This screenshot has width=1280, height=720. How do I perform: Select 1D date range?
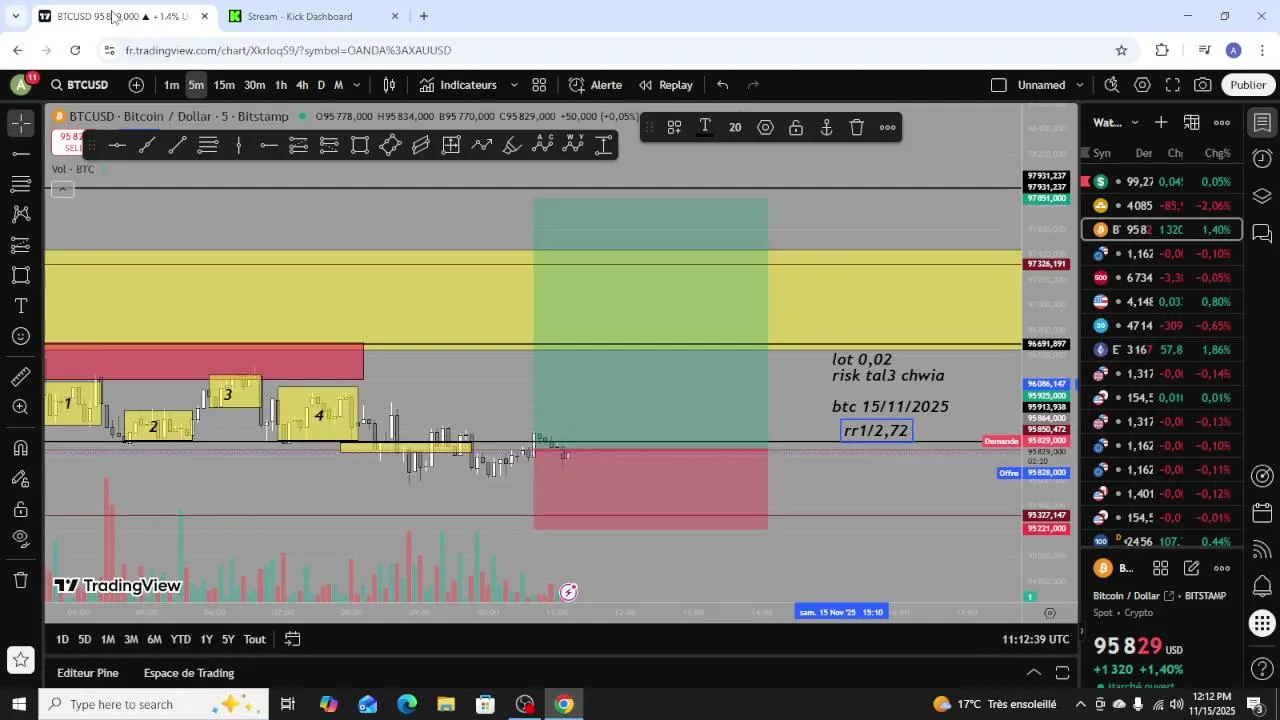pos(62,639)
